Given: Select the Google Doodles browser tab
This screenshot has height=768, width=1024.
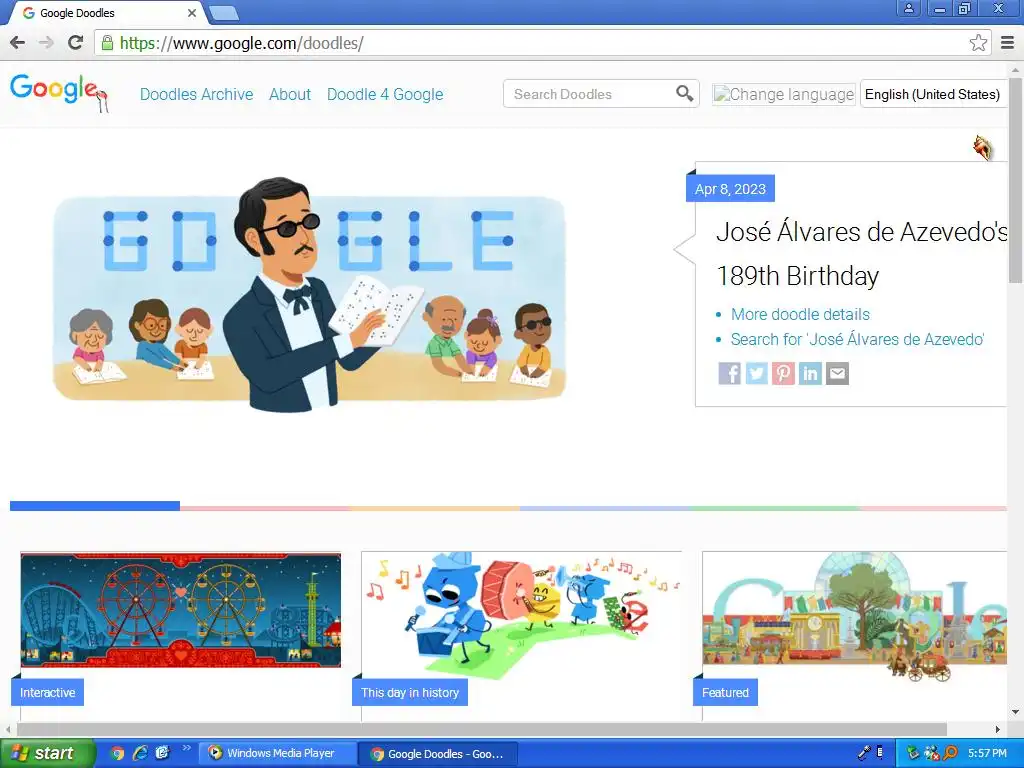Looking at the screenshot, I should (x=106, y=12).
